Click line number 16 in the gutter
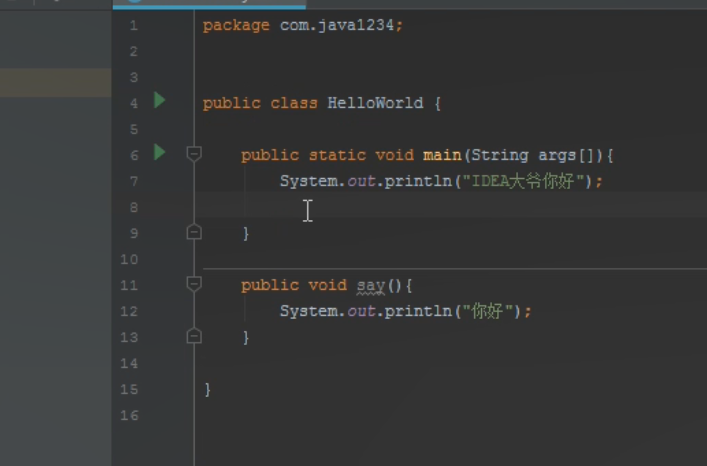 click(x=129, y=415)
